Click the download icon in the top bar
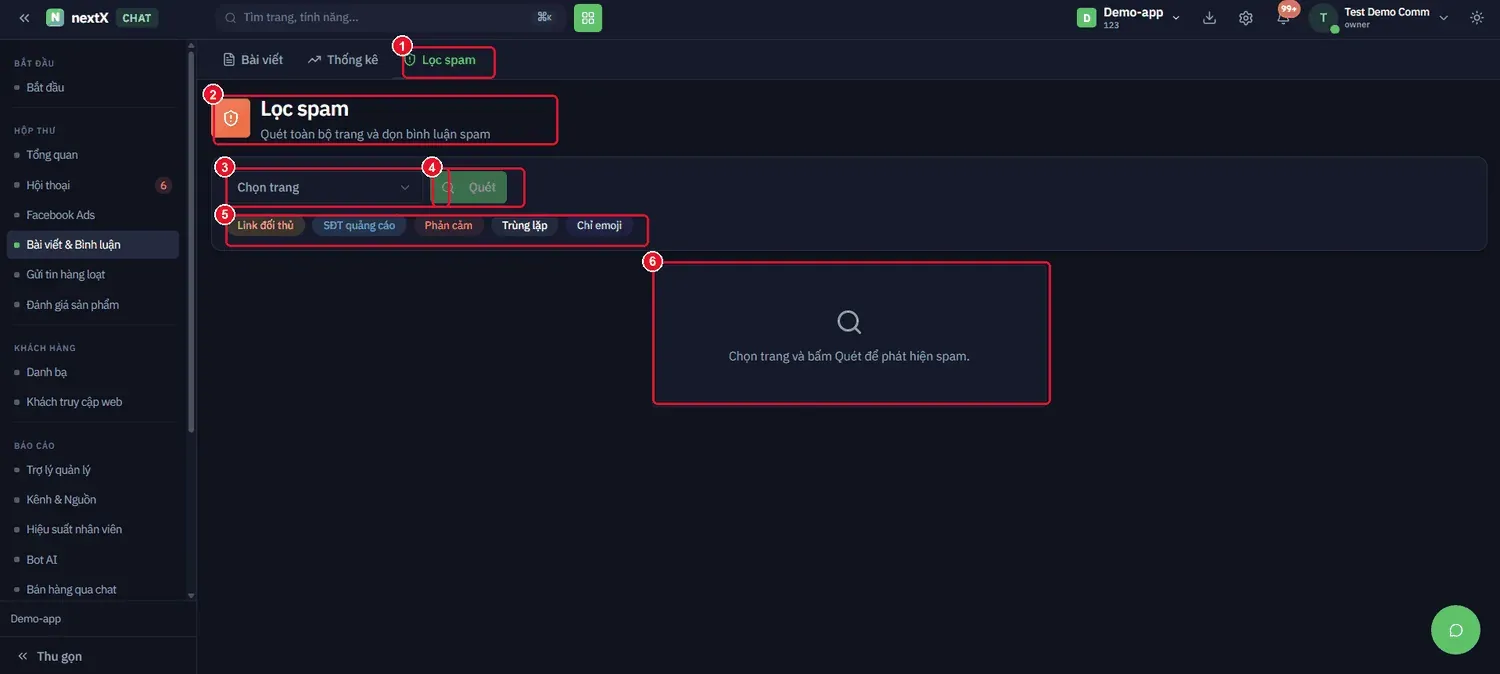Screen dimensions: 1500x674 pyautogui.click(x=1209, y=18)
